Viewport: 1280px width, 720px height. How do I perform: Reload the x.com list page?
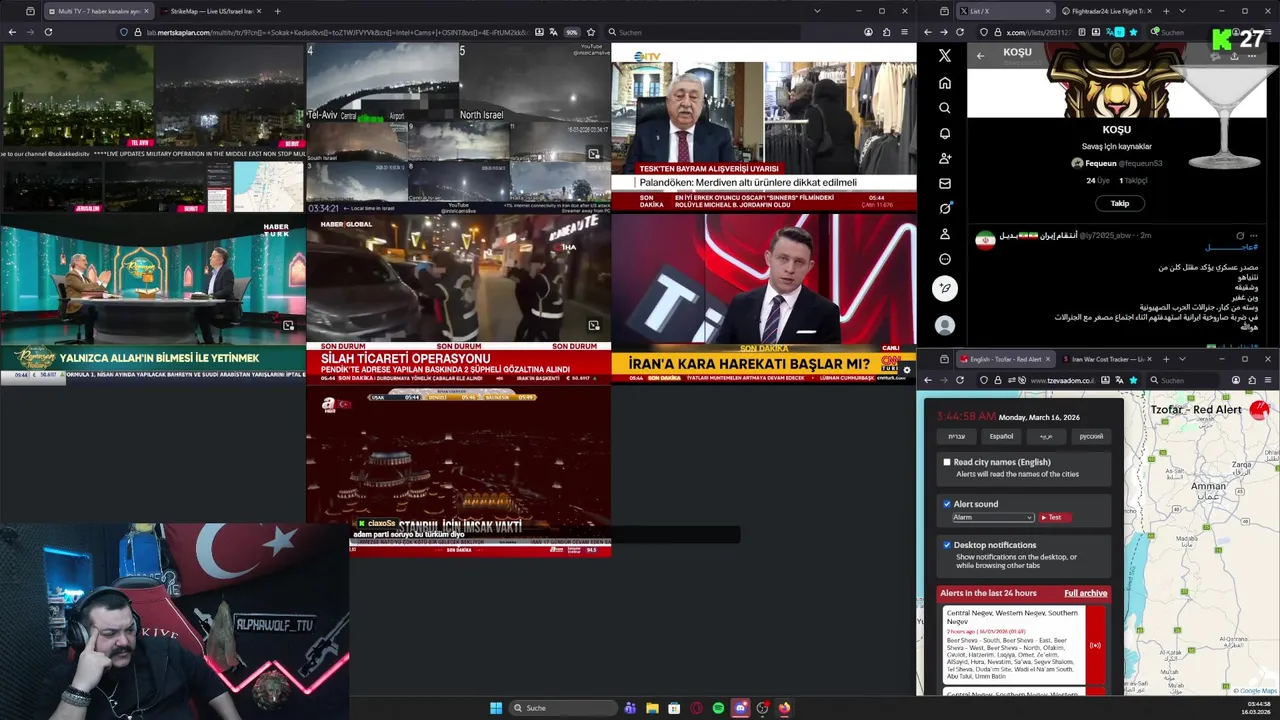coord(960,32)
